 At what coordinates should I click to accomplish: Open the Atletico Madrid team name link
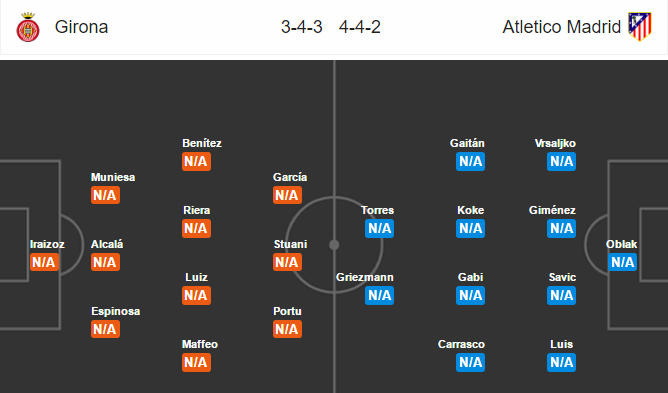pyautogui.click(x=561, y=27)
